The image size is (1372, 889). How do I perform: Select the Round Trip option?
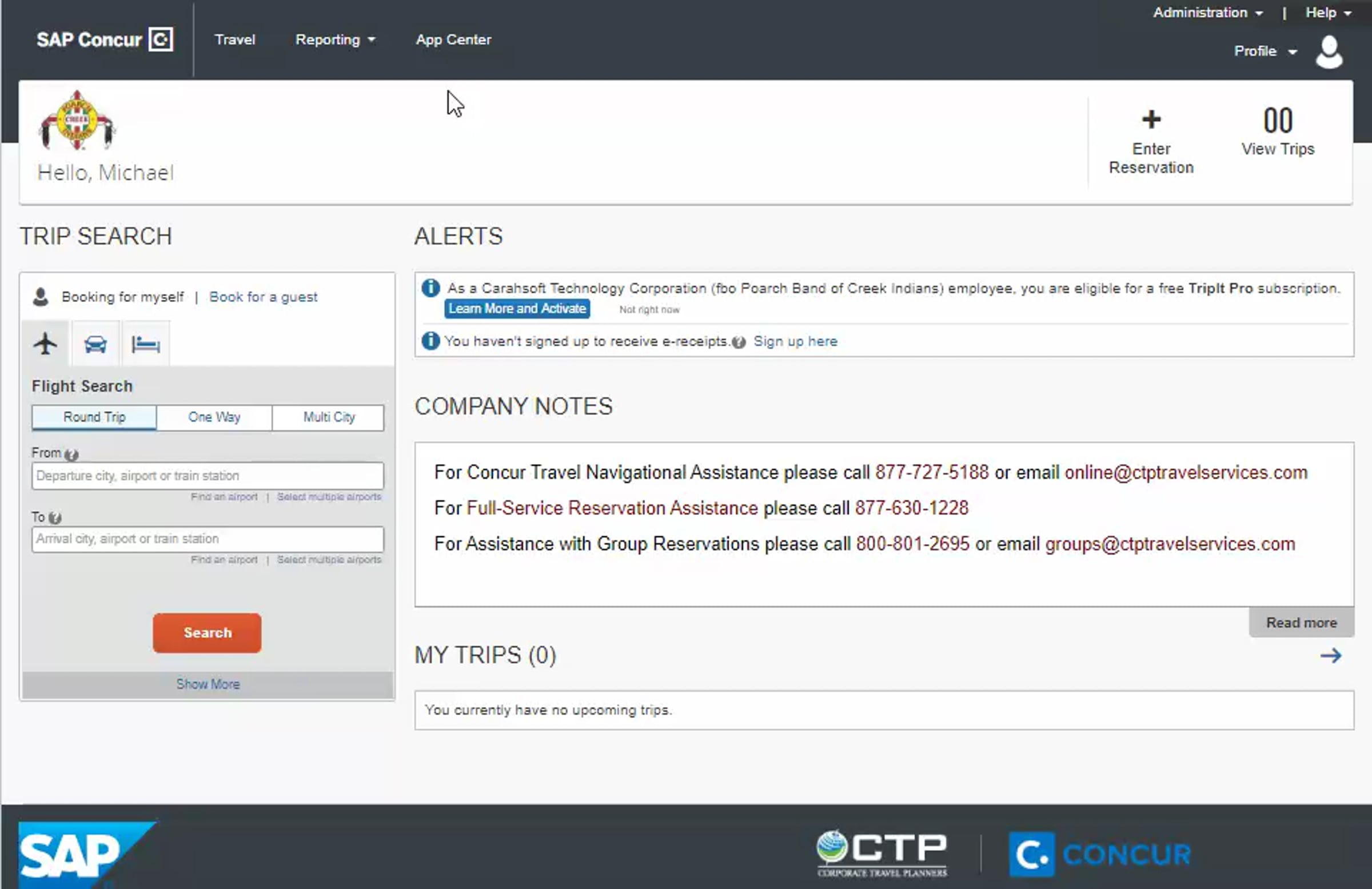[x=94, y=417]
